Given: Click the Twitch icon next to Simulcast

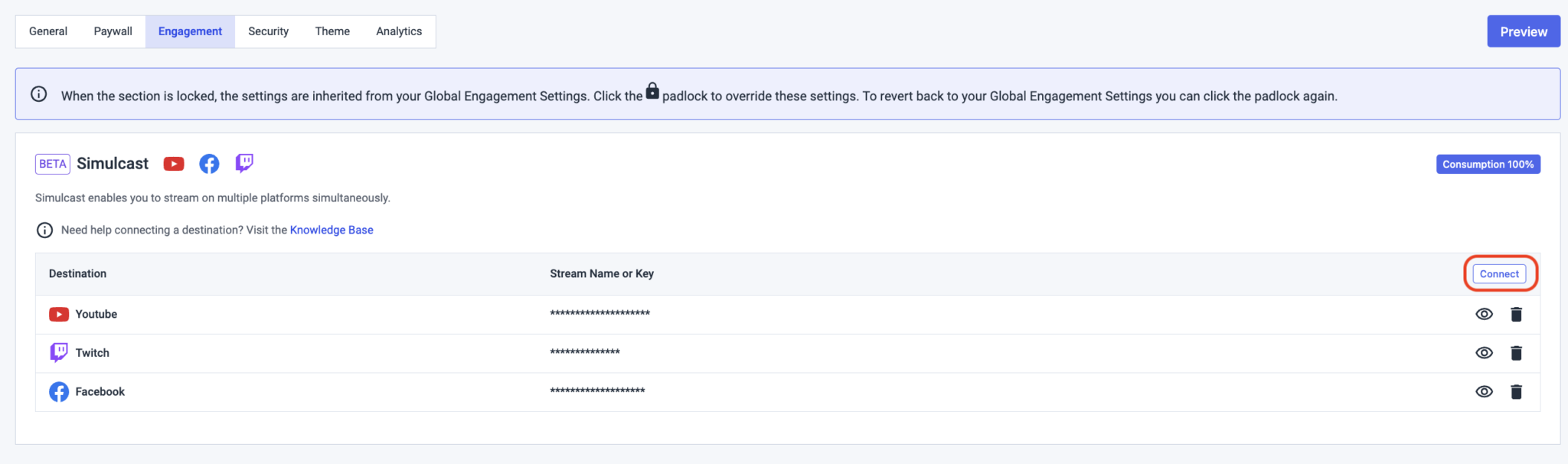Looking at the screenshot, I should tap(243, 163).
